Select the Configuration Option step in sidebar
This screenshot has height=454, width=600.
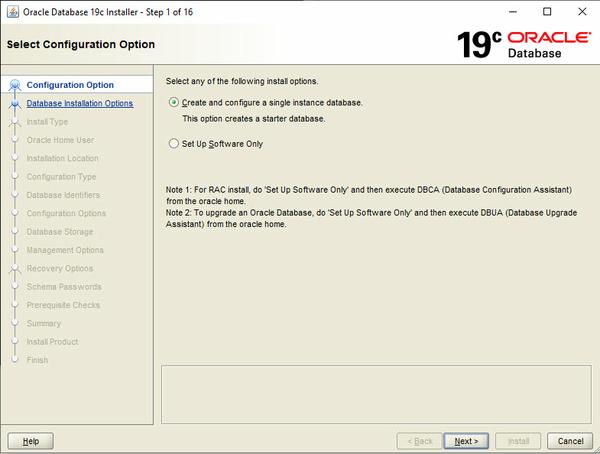tap(70, 85)
